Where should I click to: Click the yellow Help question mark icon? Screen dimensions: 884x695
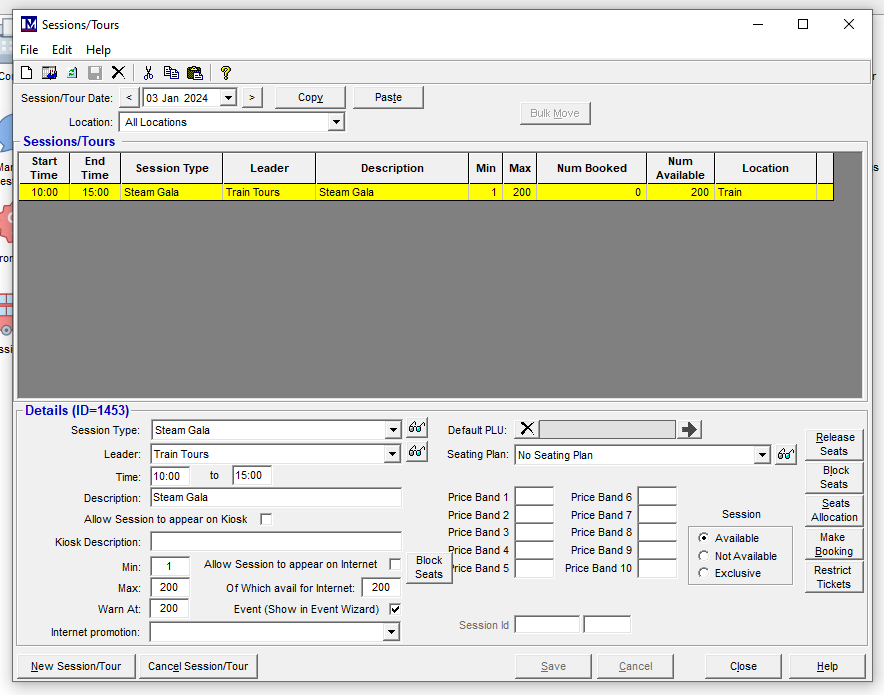pyautogui.click(x=226, y=73)
